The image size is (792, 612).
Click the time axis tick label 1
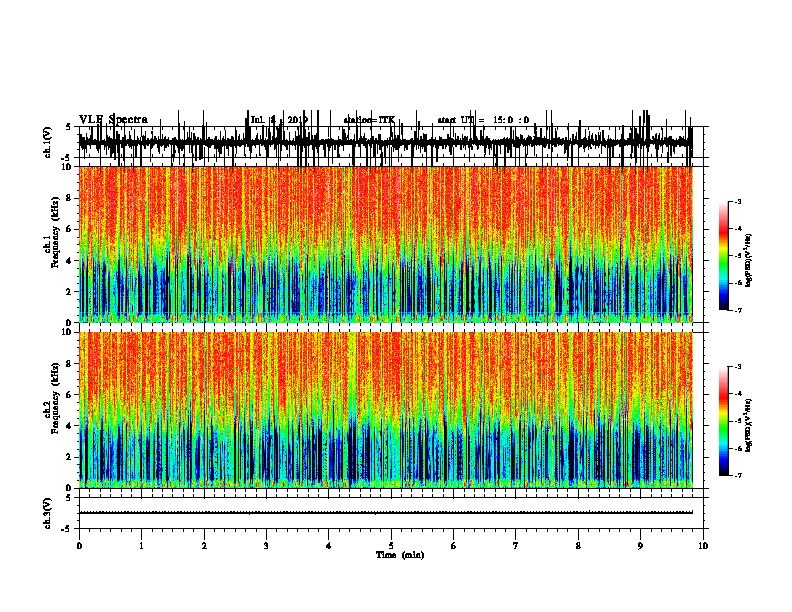tap(141, 546)
